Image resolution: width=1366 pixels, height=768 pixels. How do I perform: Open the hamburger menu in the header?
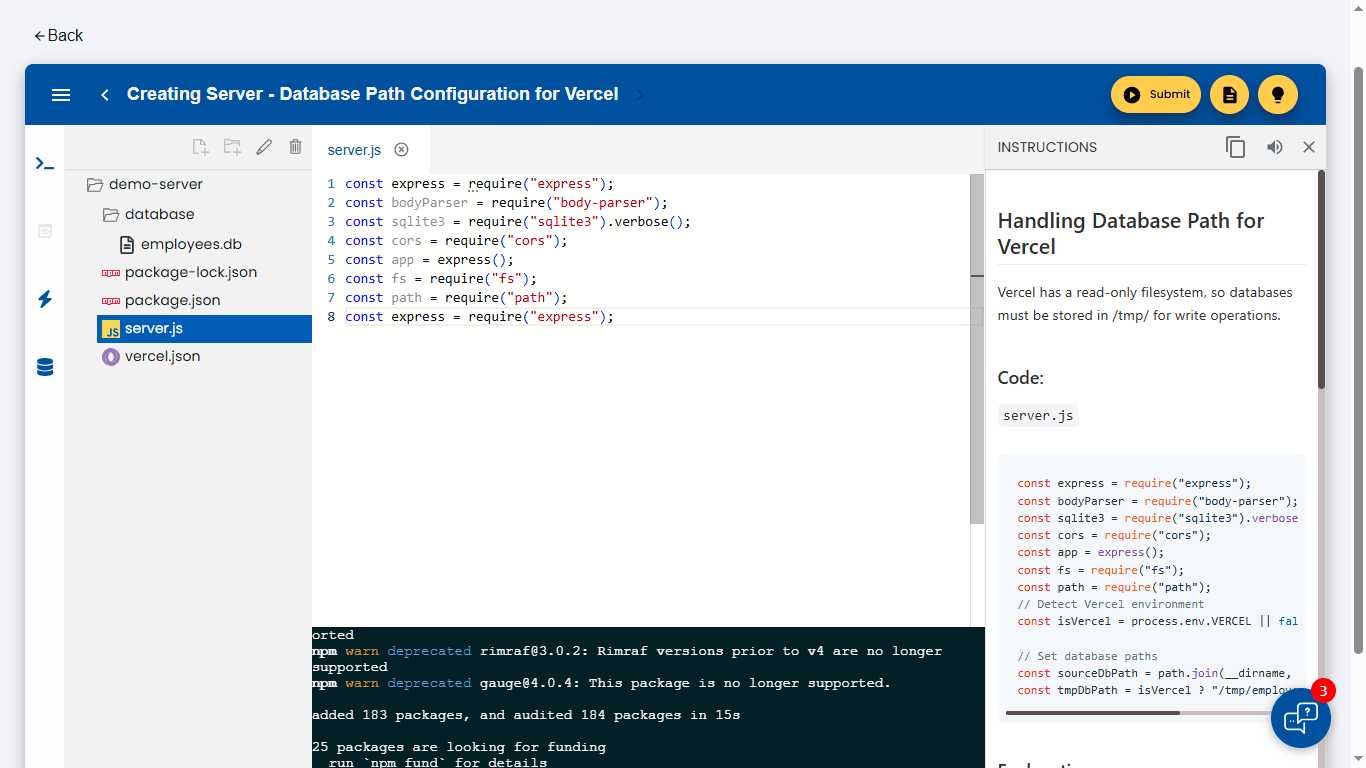(x=61, y=95)
